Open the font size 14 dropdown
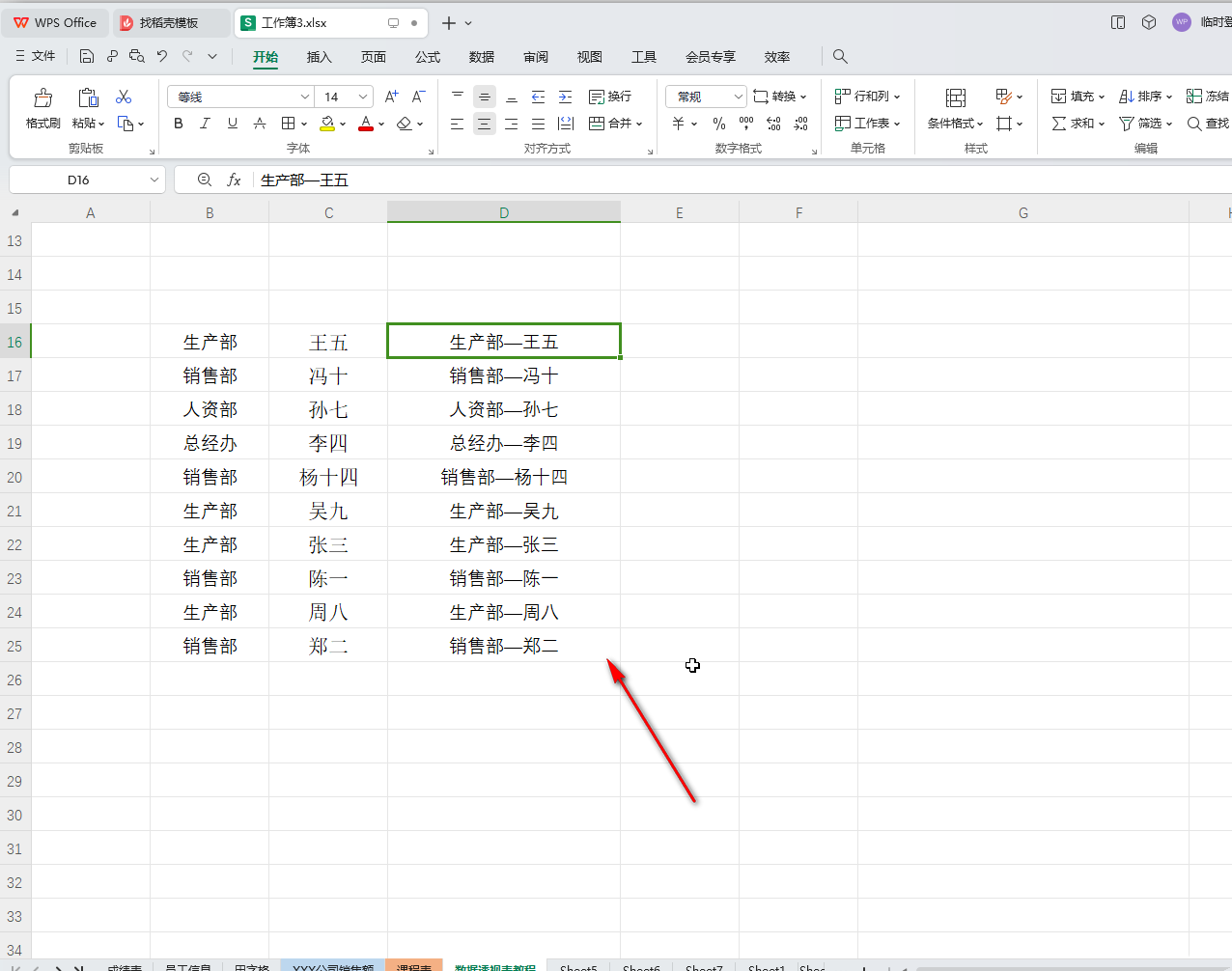The height and width of the screenshot is (971, 1232). click(363, 97)
